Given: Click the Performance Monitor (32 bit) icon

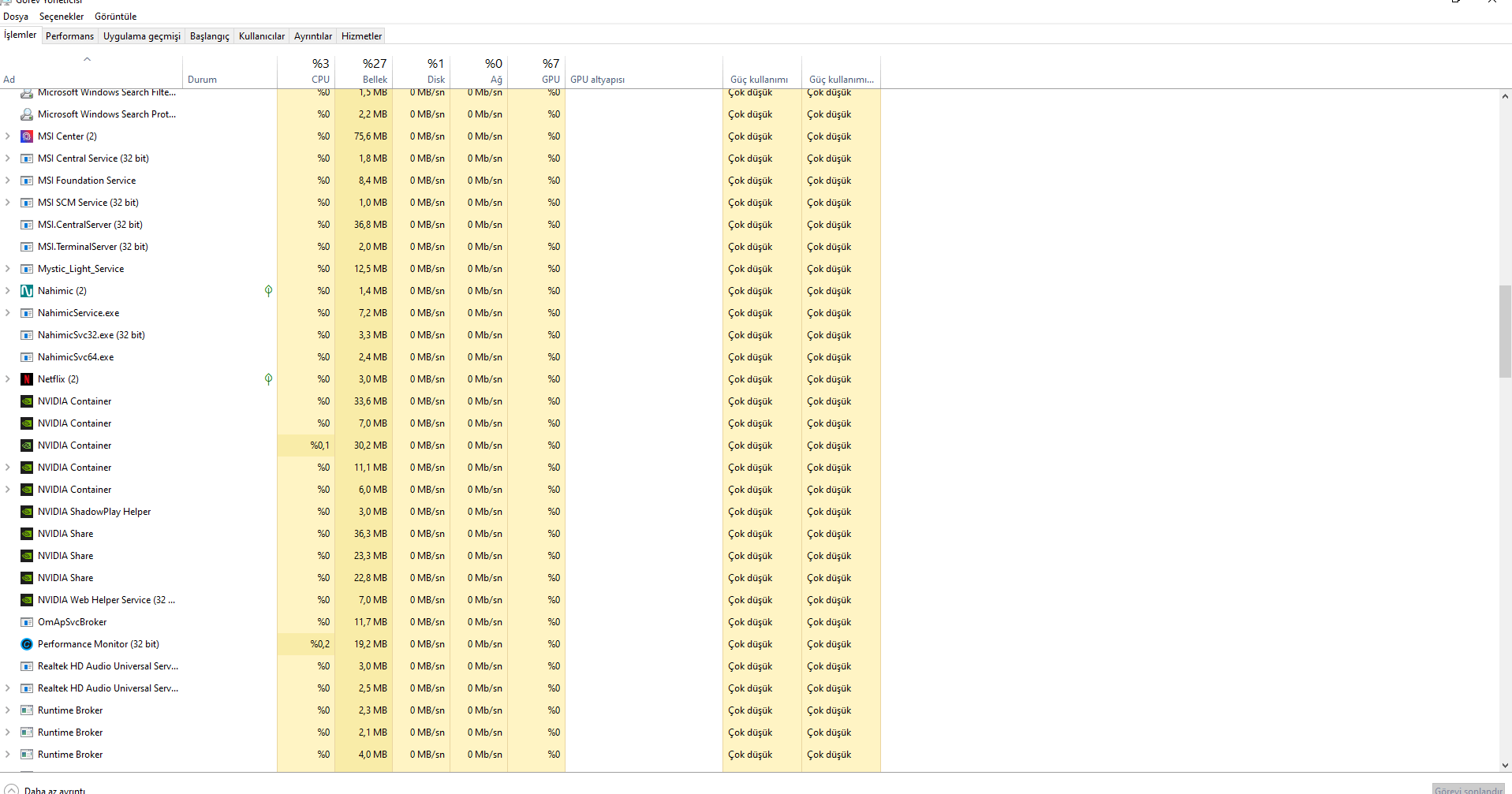Looking at the screenshot, I should (x=27, y=644).
